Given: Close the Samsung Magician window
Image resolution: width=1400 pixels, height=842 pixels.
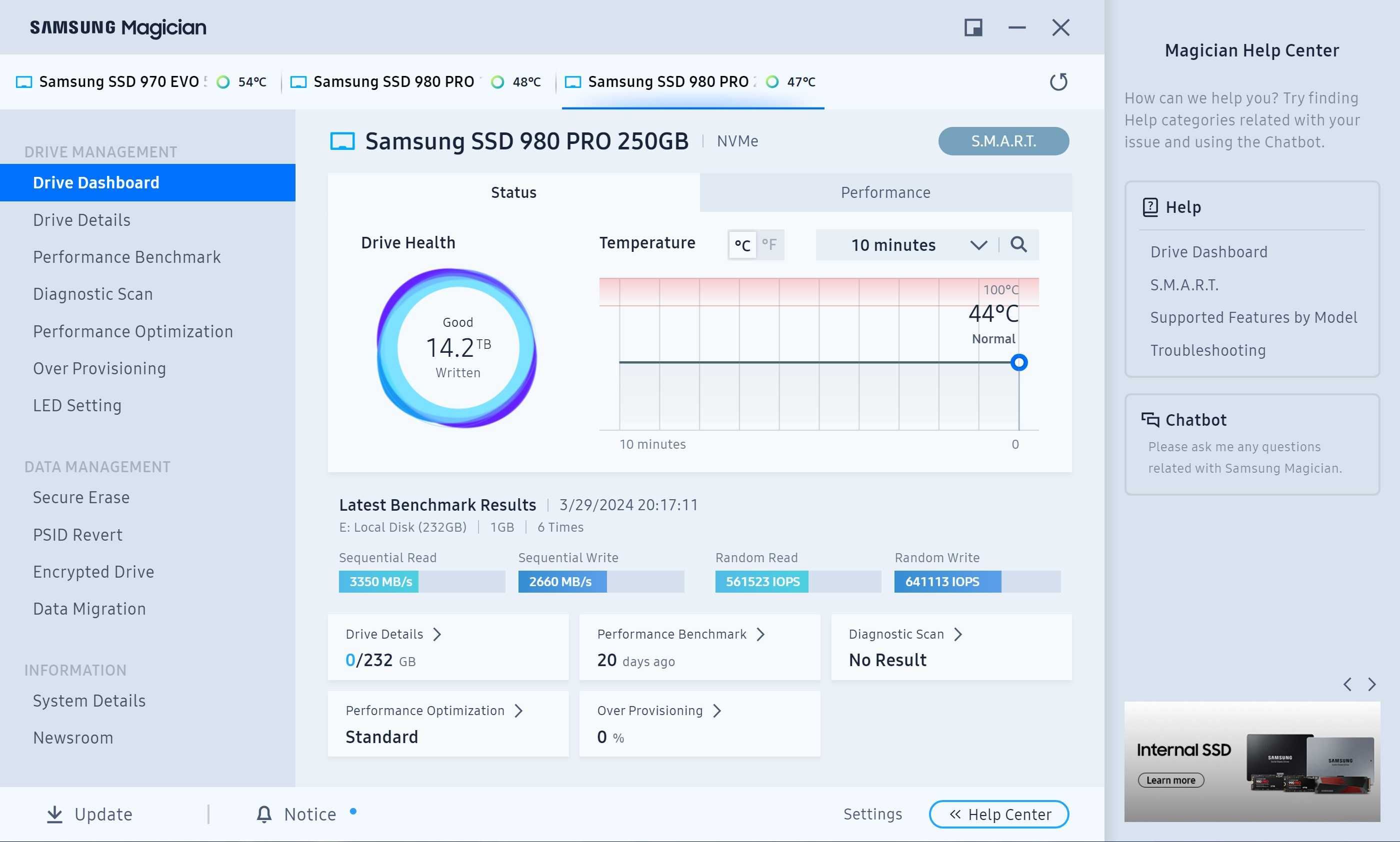Looking at the screenshot, I should (1060, 27).
